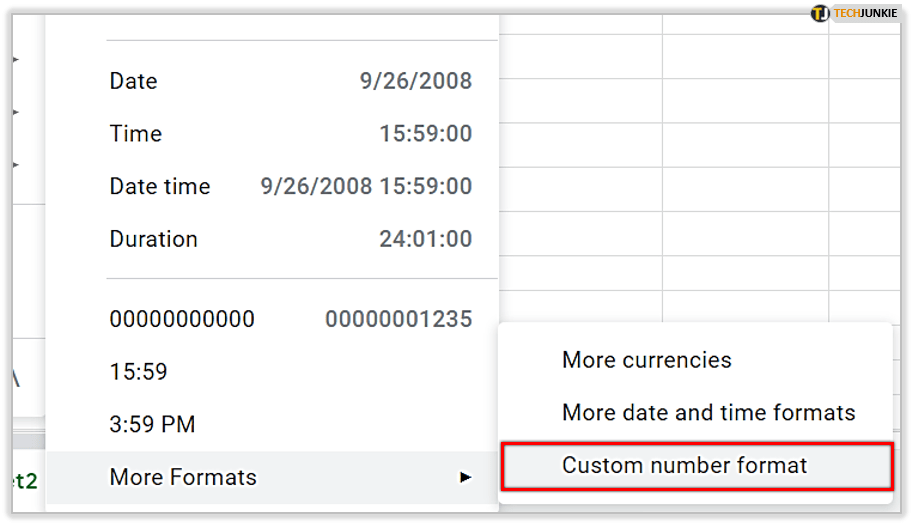Choose the Time format option
The image size is (913, 525).
pos(136,134)
